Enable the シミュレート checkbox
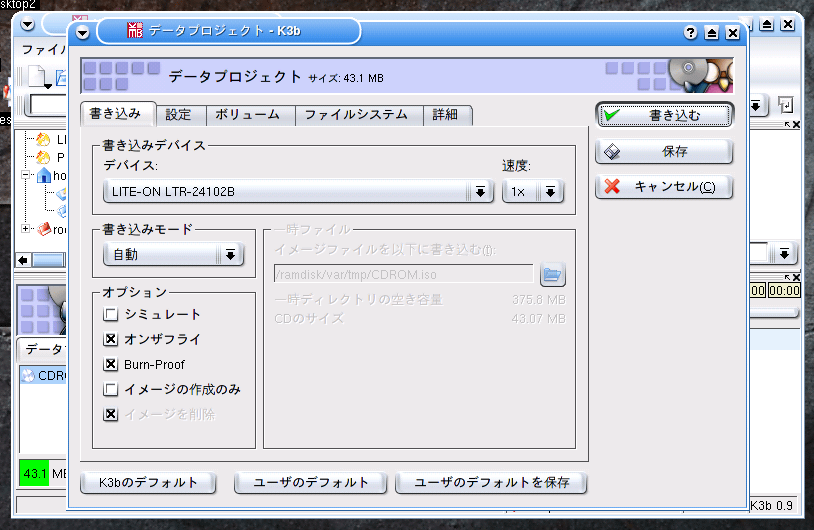Viewport: 814px width, 530px height. click(x=110, y=315)
